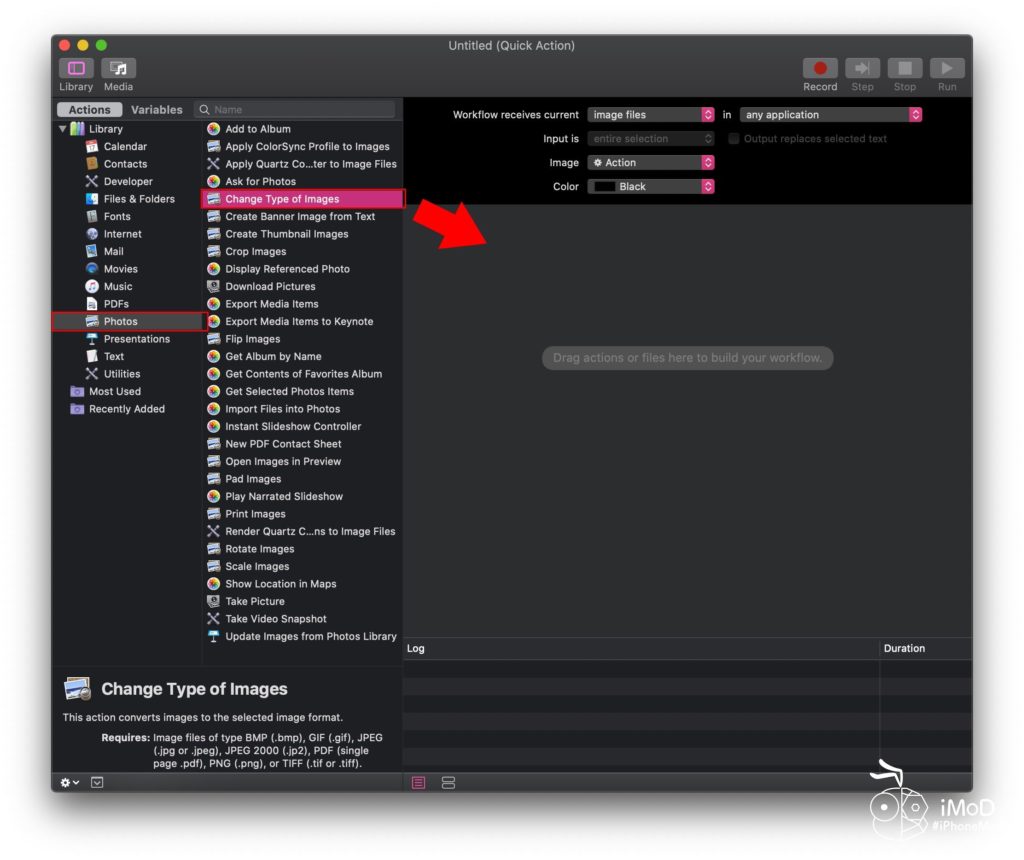Choose Files & Folders in library
The width and height of the screenshot is (1024, 860).
tap(139, 199)
